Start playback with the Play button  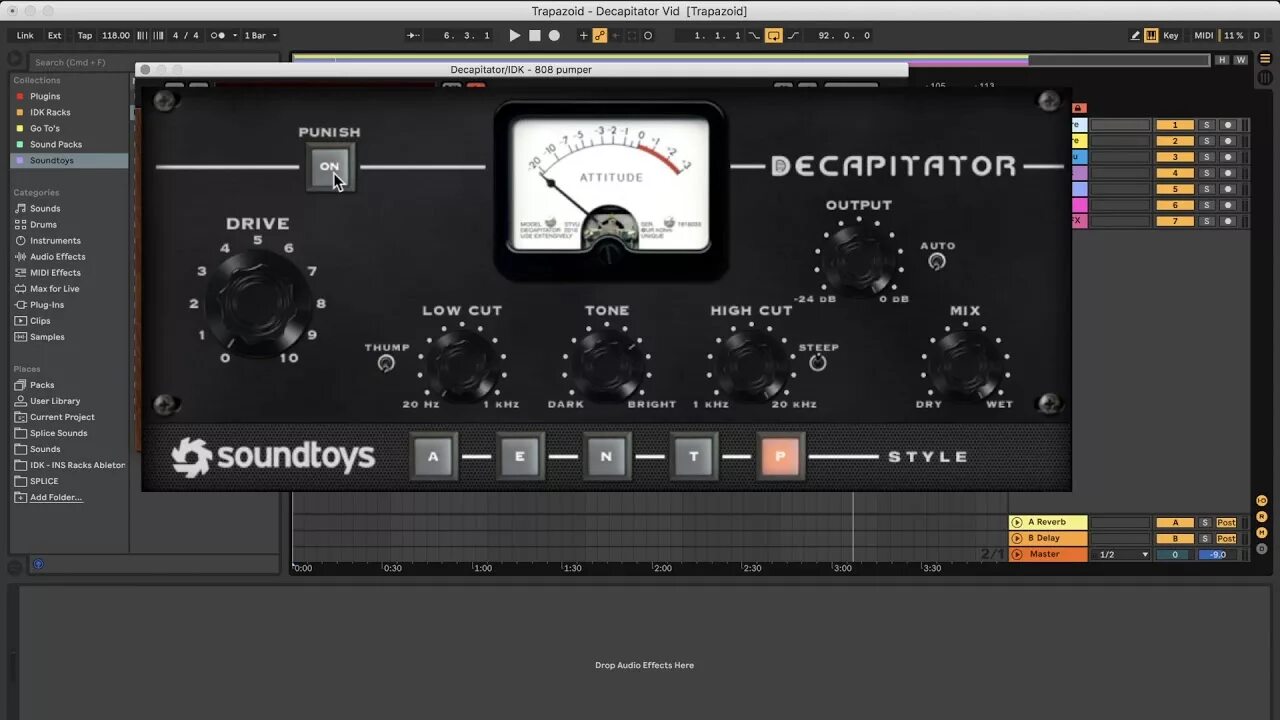(515, 35)
